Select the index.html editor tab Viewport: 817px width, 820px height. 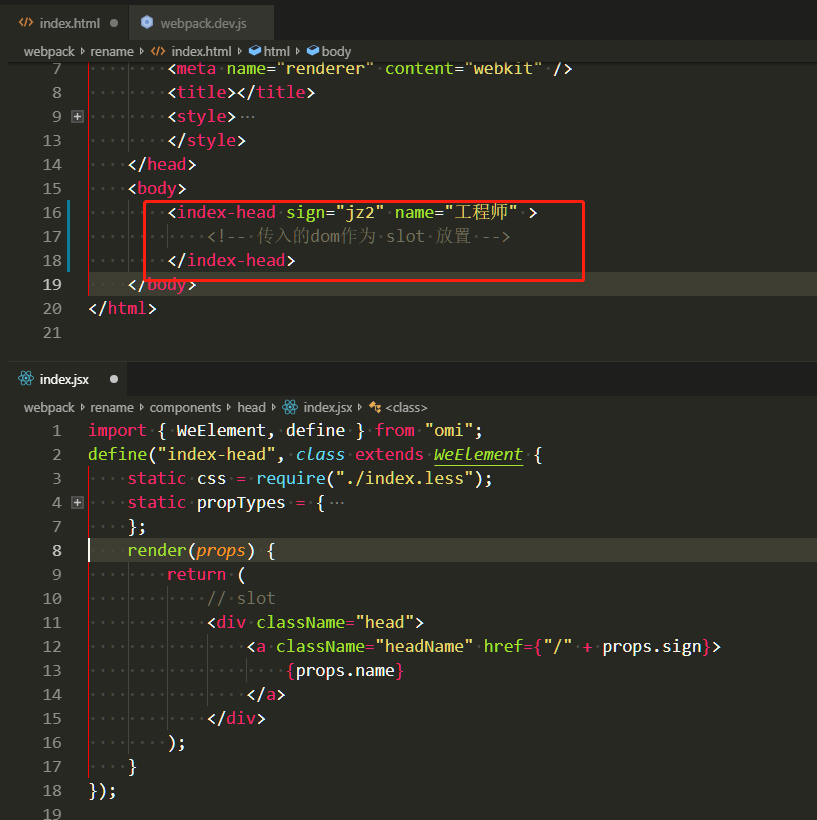tap(67, 22)
